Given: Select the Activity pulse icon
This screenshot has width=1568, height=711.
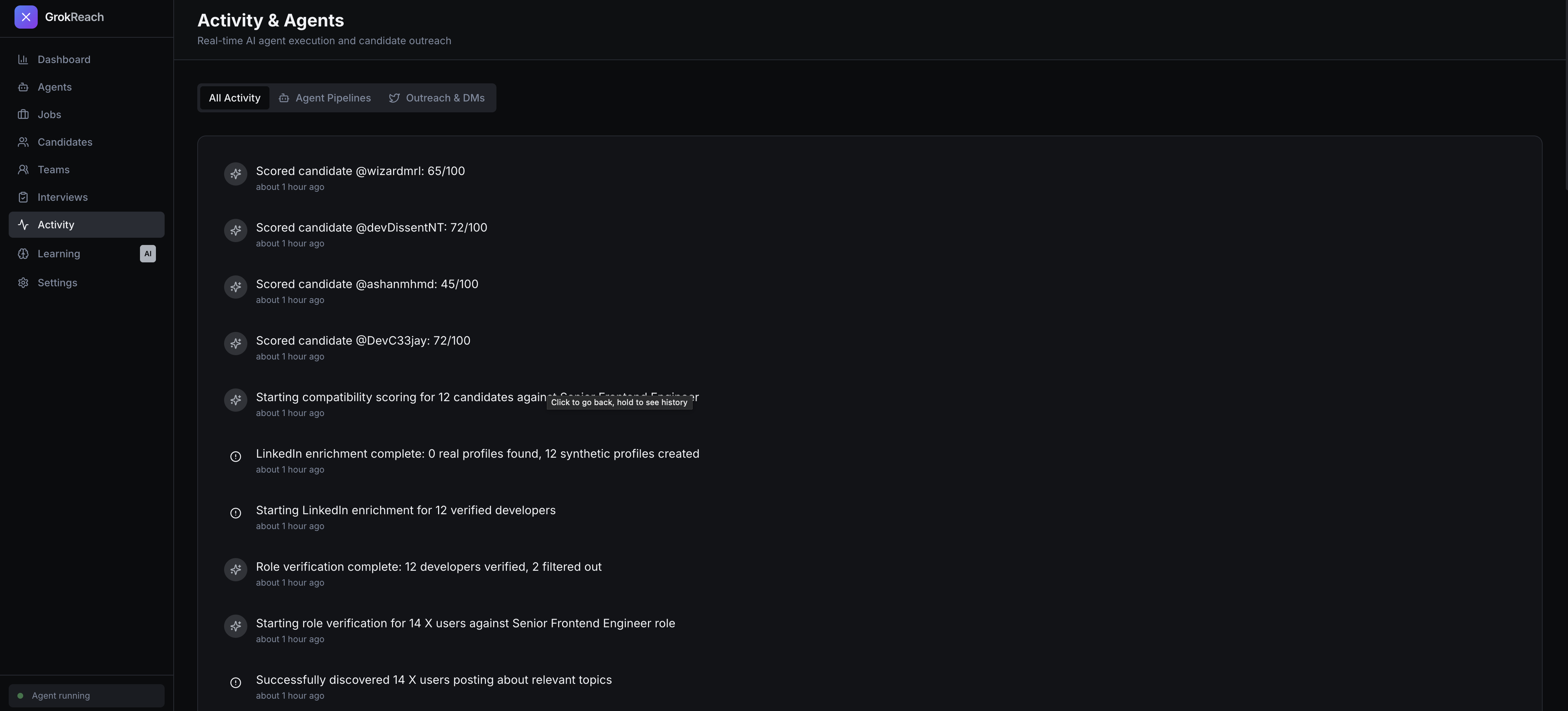Looking at the screenshot, I should click(23, 224).
